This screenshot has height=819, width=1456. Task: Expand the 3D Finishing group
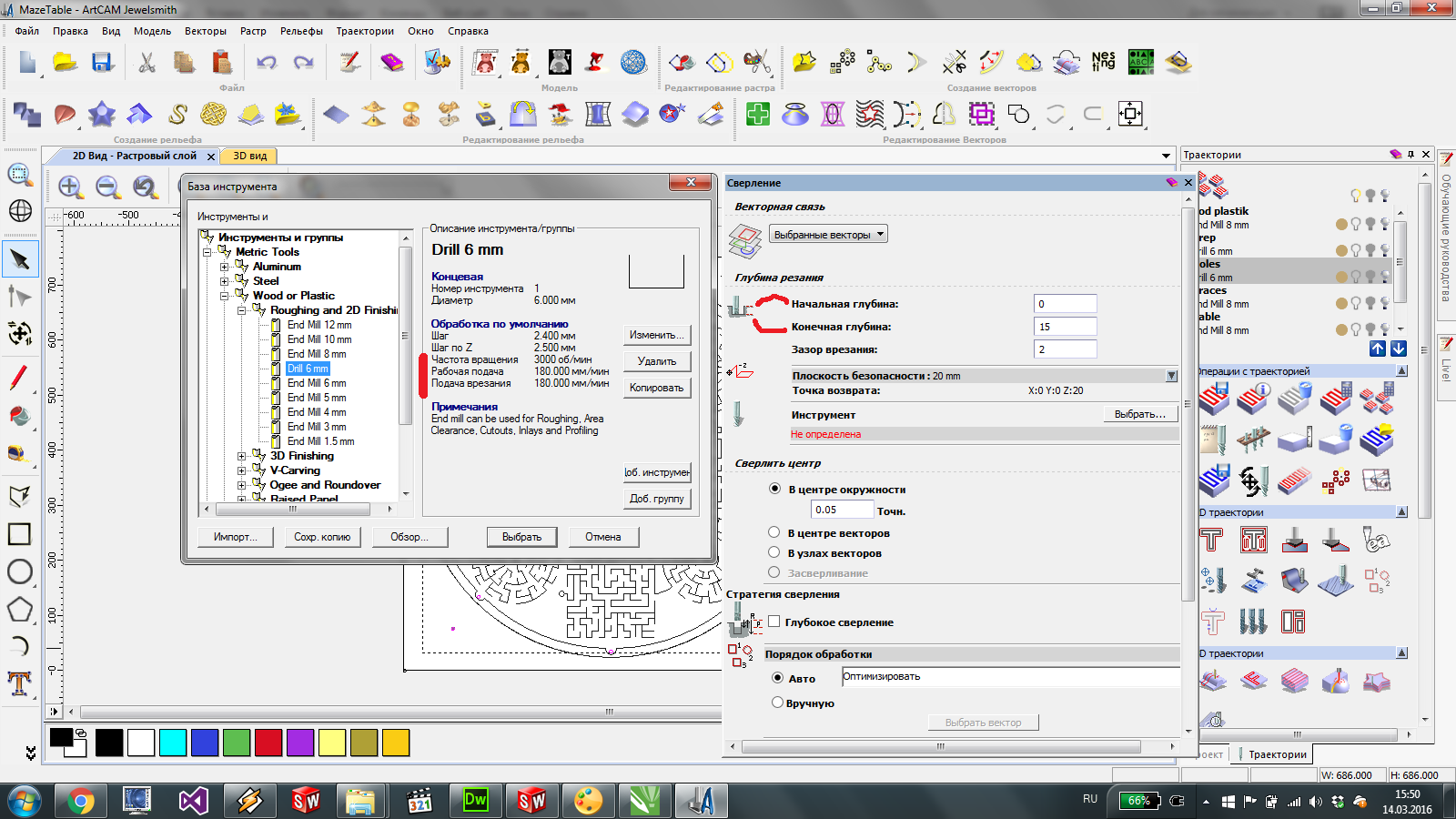[x=241, y=456]
